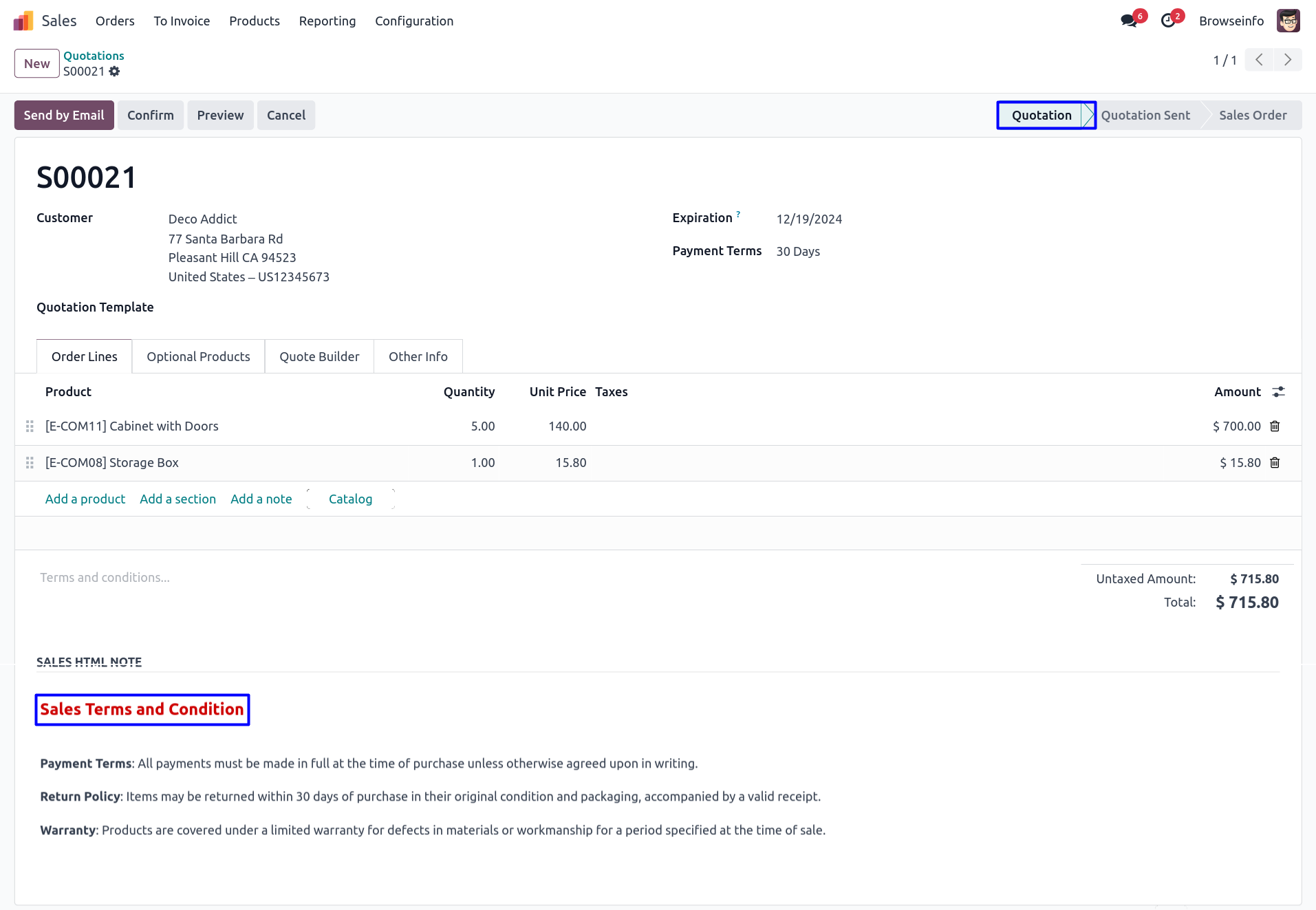Grab the drag handle for Cabinet with Doors
This screenshot has height=910, width=1316.
coord(30,426)
